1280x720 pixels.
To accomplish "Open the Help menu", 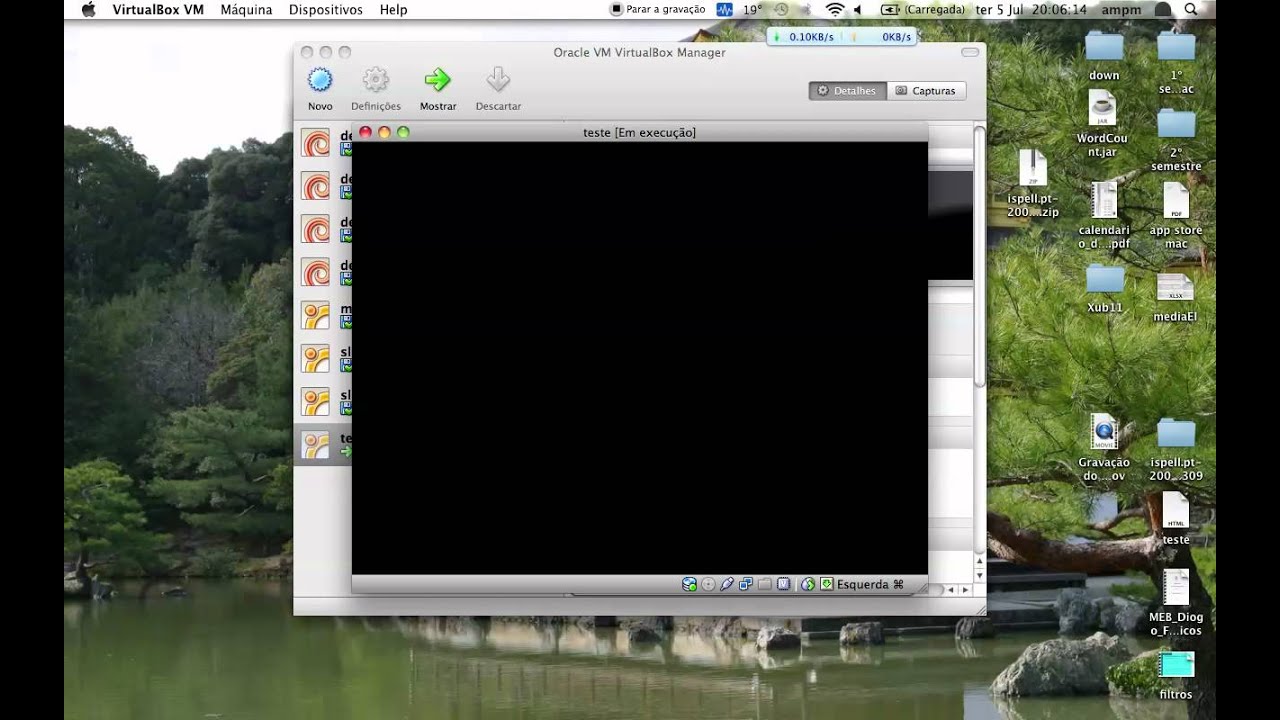I will point(393,9).
